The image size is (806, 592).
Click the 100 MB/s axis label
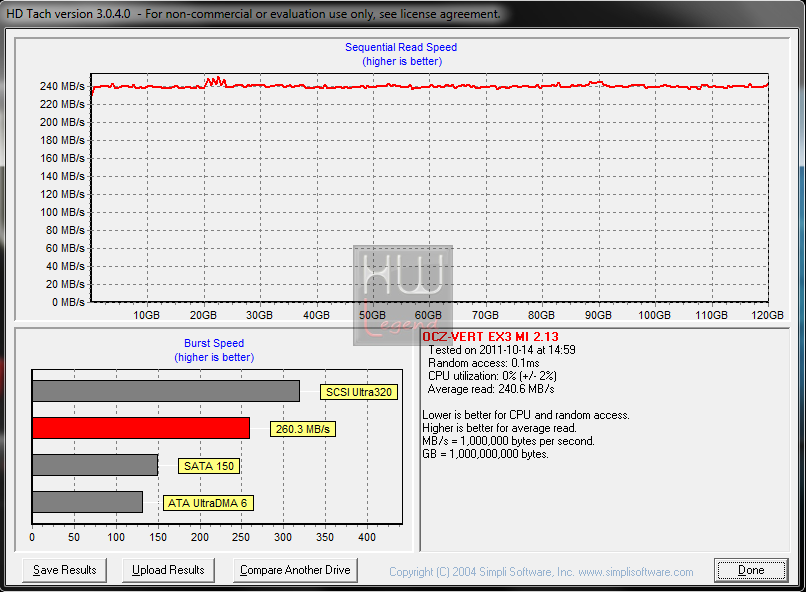62,212
